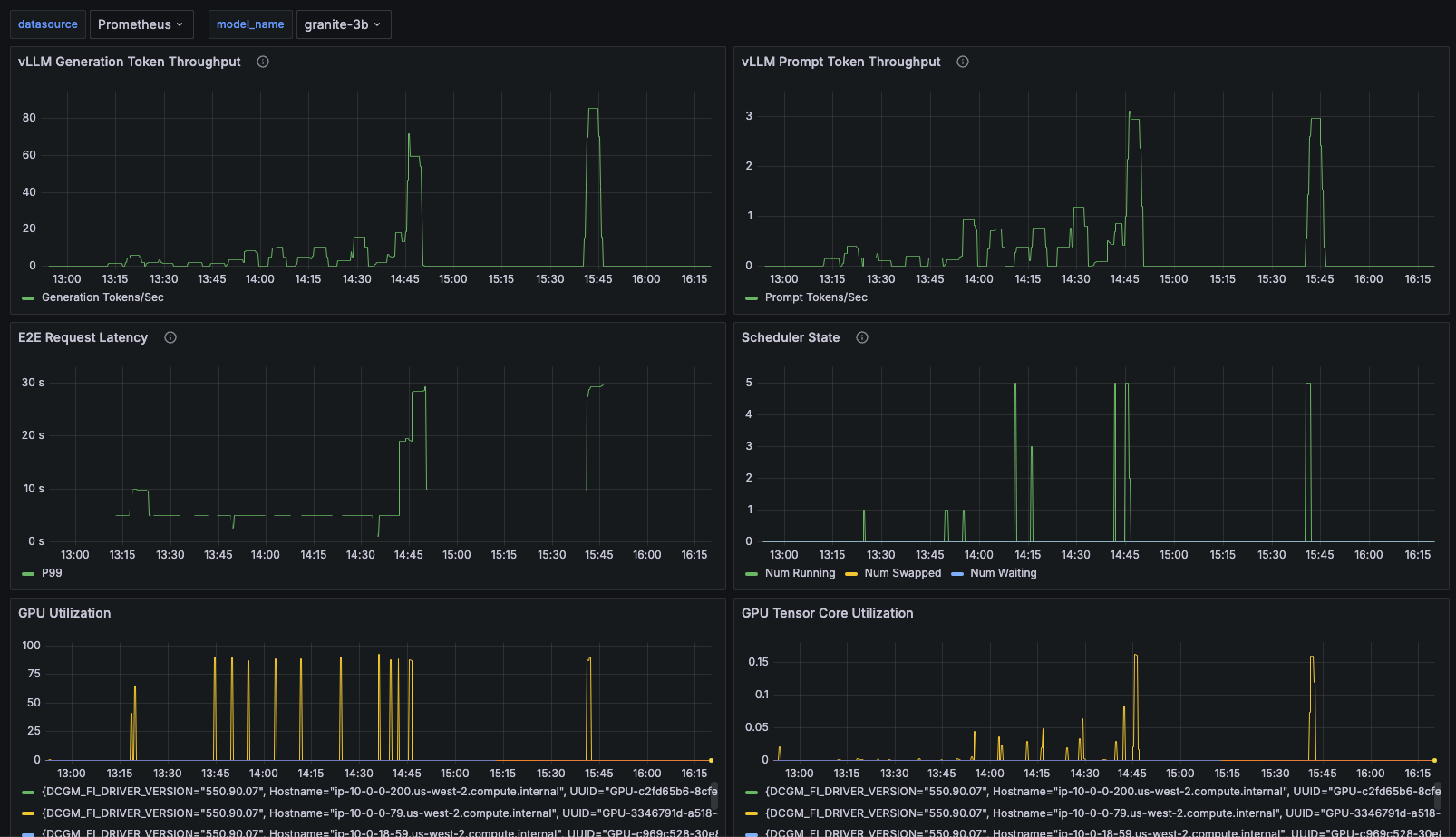Open E2E Request Latency panel title
Viewport: 1456px width, 837px height.
(83, 337)
